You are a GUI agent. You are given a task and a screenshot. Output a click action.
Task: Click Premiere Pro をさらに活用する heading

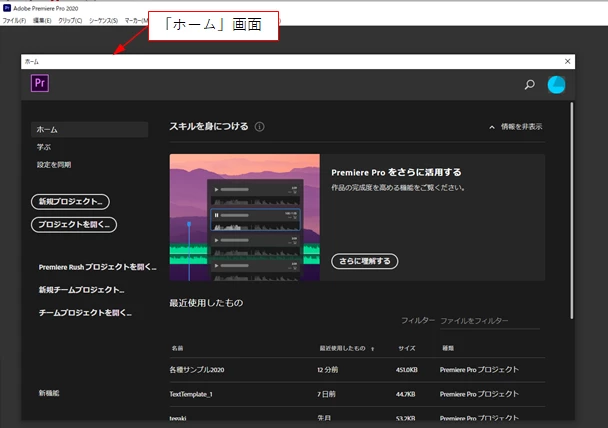[x=396, y=173]
